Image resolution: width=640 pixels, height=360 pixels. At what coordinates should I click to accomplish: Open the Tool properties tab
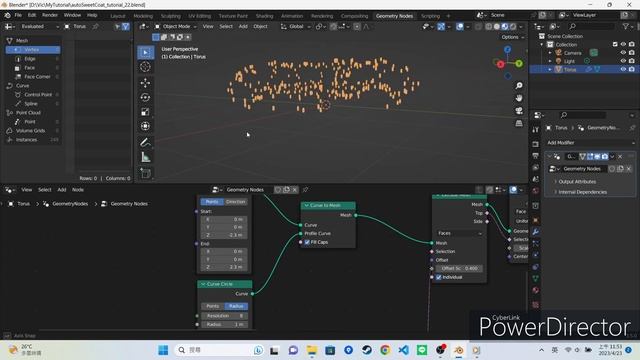point(536,130)
